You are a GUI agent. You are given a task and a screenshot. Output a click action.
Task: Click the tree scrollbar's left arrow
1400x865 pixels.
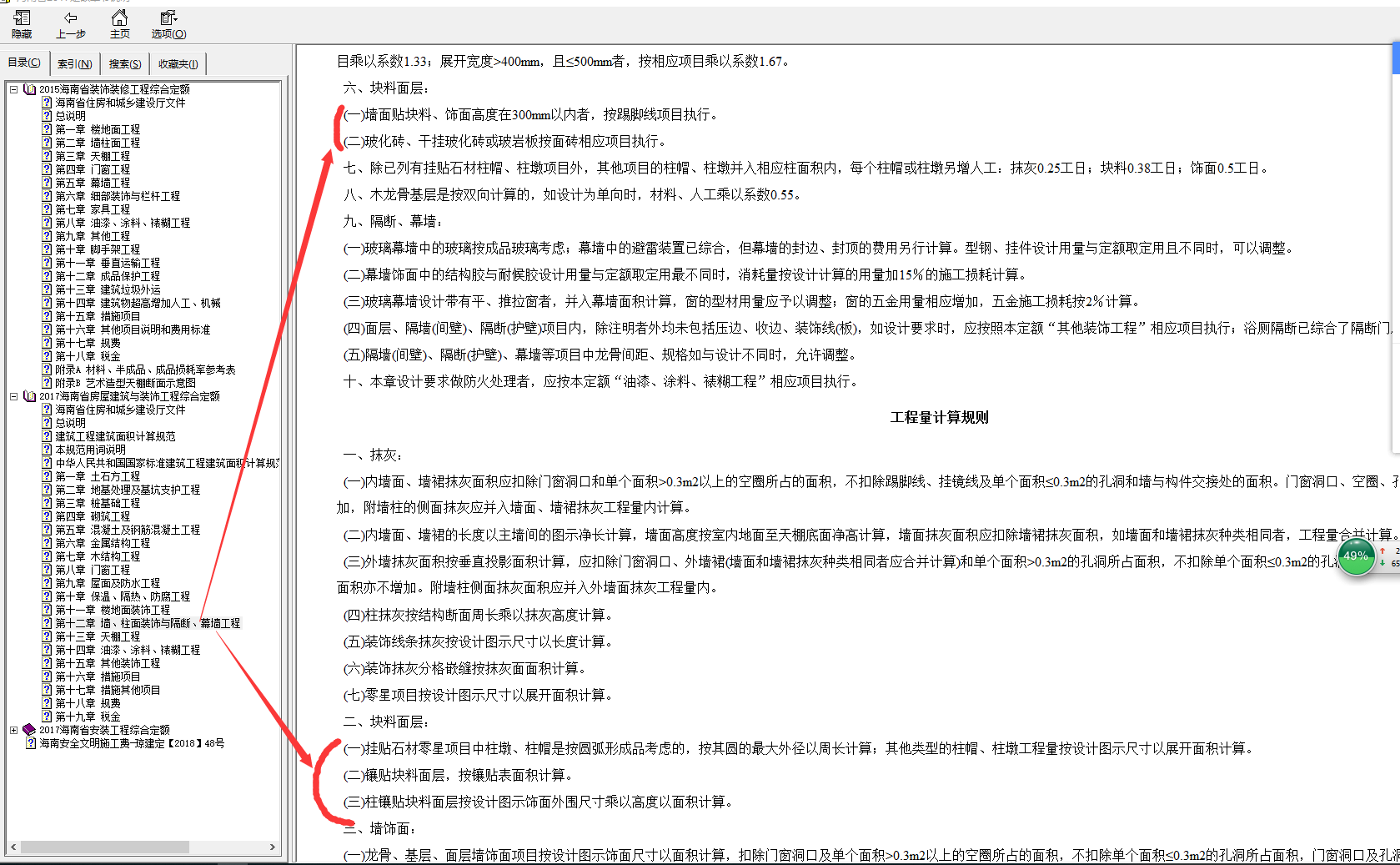(x=13, y=847)
